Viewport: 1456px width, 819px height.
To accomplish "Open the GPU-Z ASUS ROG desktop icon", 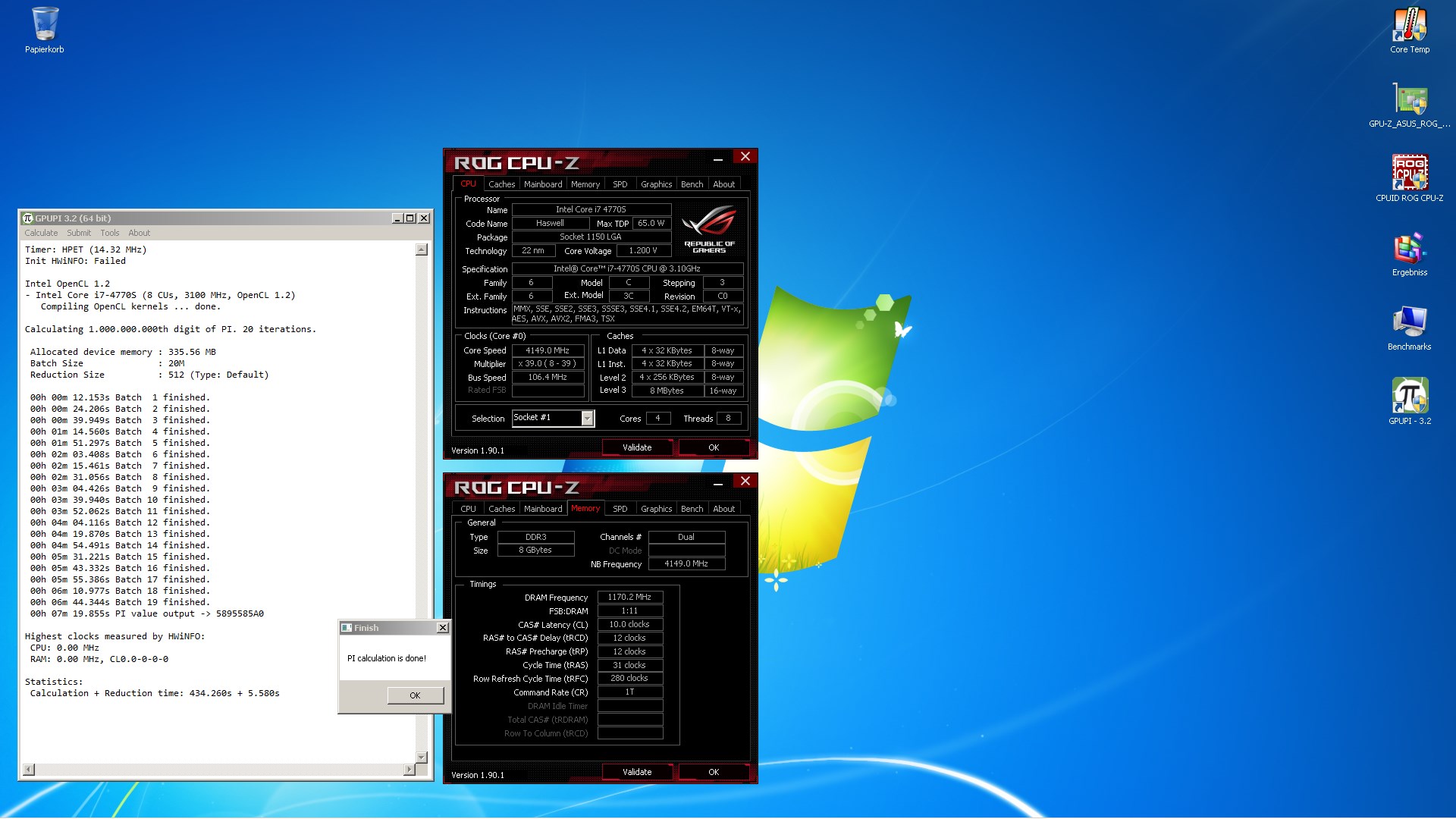I will coord(1410,105).
